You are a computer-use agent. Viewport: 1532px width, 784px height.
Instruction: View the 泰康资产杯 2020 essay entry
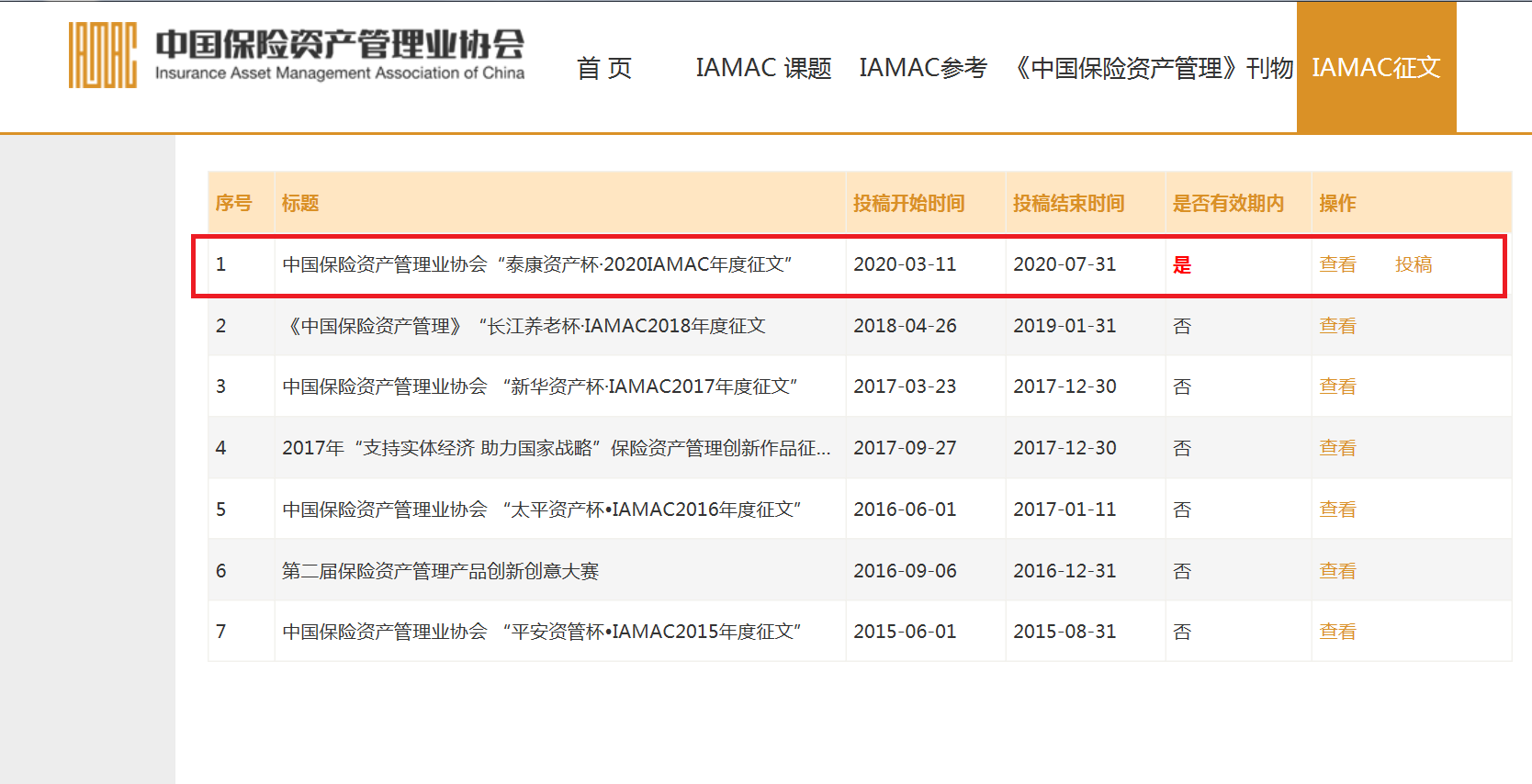(1336, 264)
